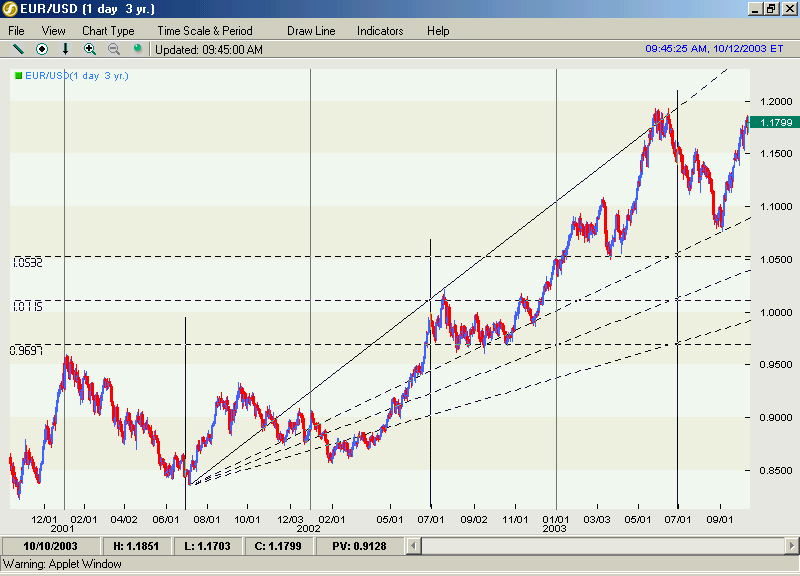This screenshot has height=576, width=800.
Task: Click the 1.2000 price axis label
Action: (776, 102)
